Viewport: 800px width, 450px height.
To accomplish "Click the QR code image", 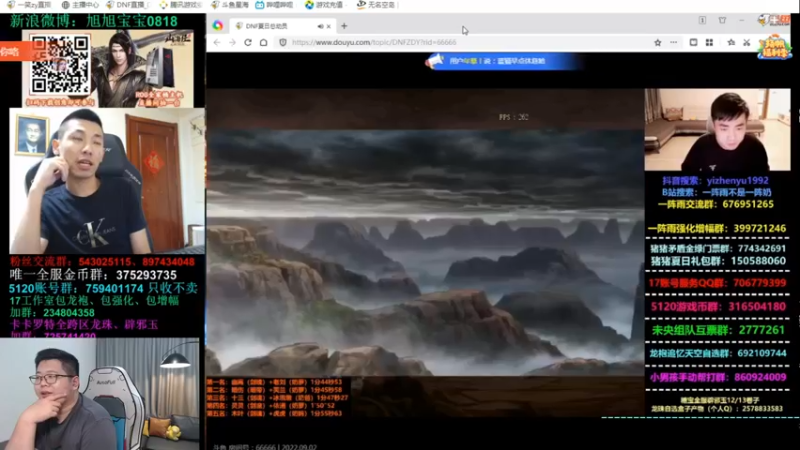I will click(59, 65).
